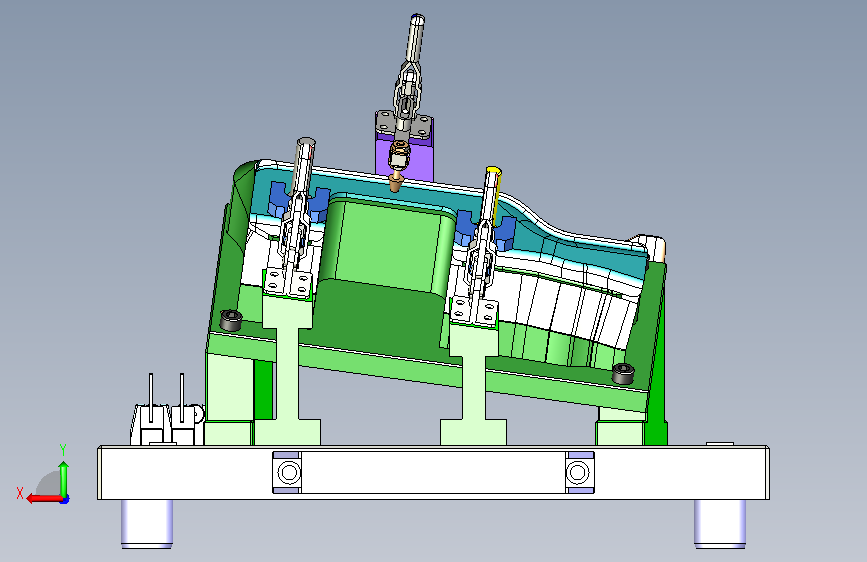The width and height of the screenshot is (867, 562).
Task: Select the left cylindrical foot under base plate
Action: (x=147, y=524)
